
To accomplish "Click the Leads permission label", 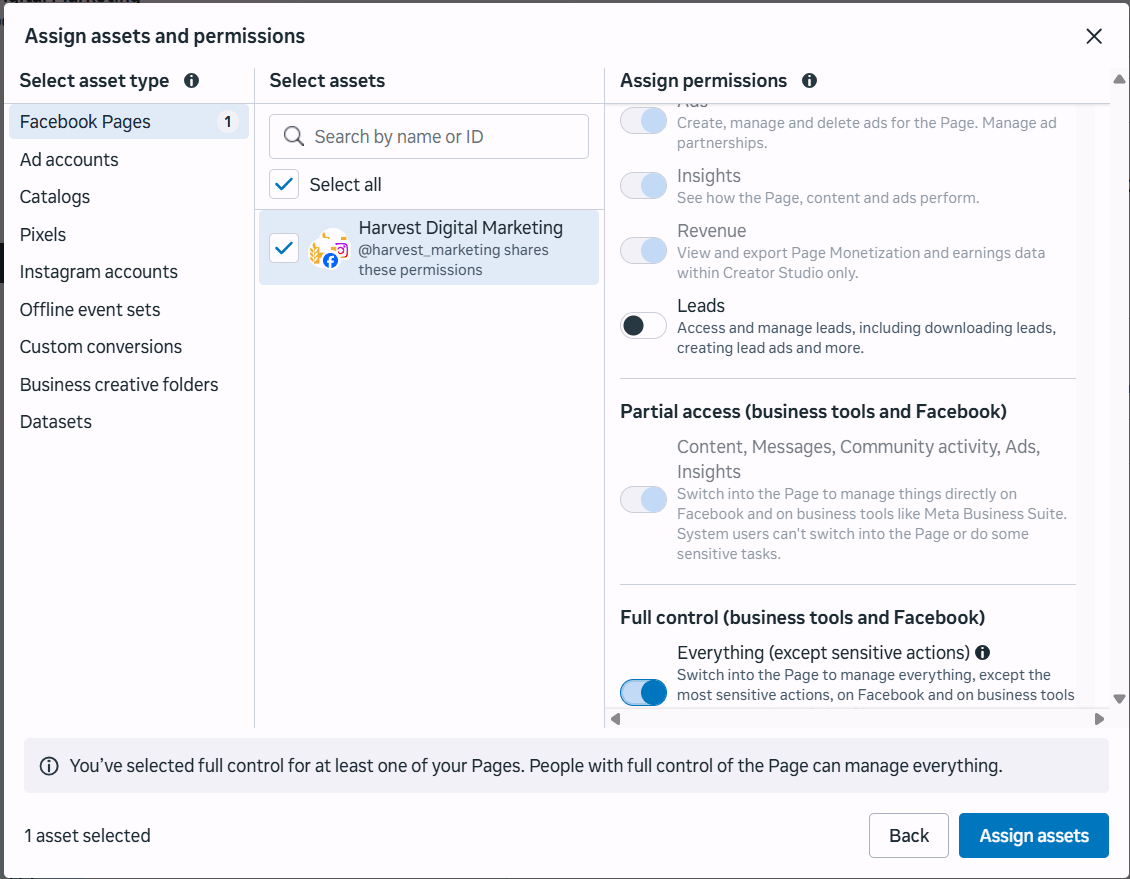I will pos(700,306).
